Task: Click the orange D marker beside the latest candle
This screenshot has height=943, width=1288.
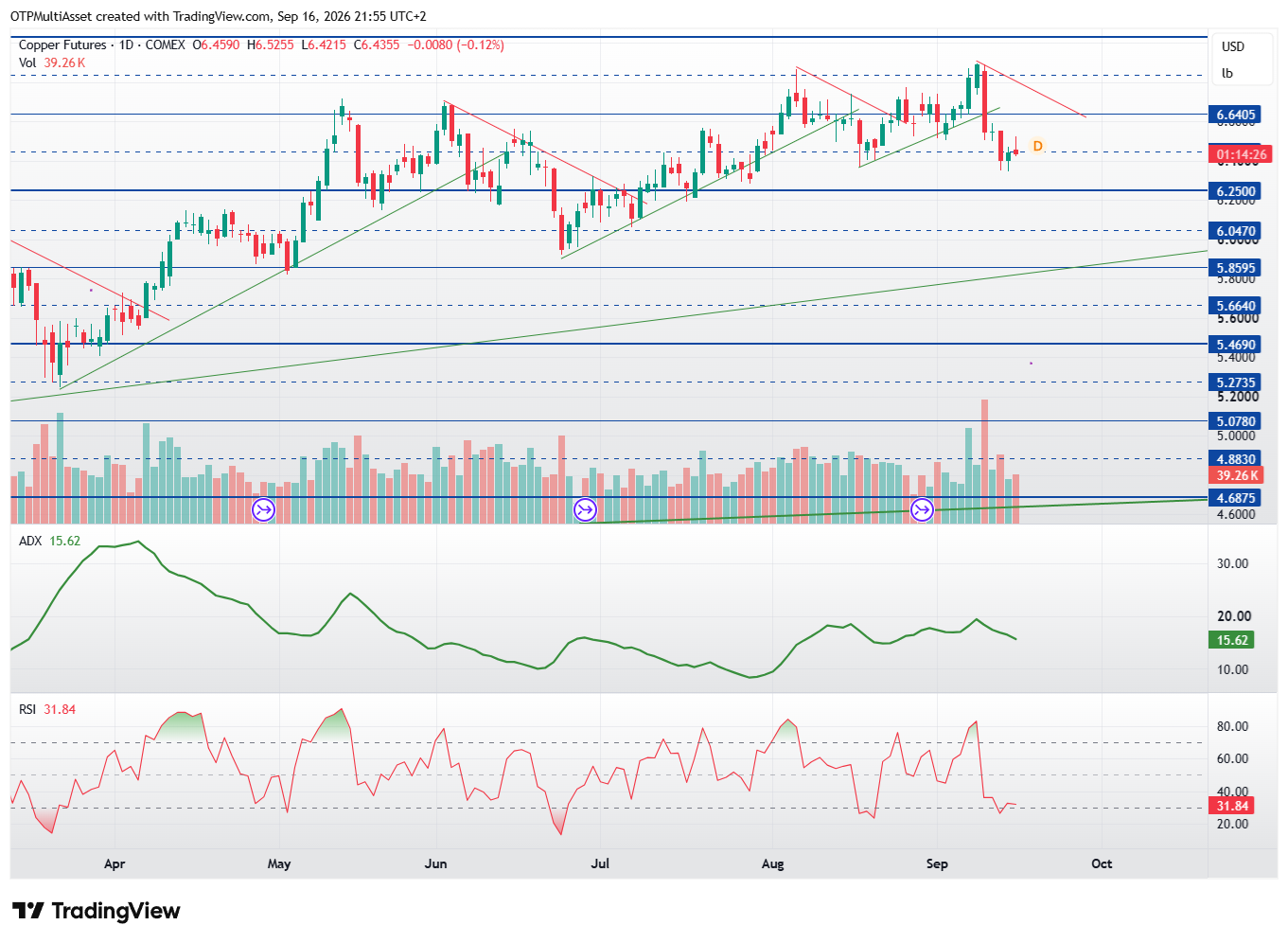Action: (x=1038, y=146)
